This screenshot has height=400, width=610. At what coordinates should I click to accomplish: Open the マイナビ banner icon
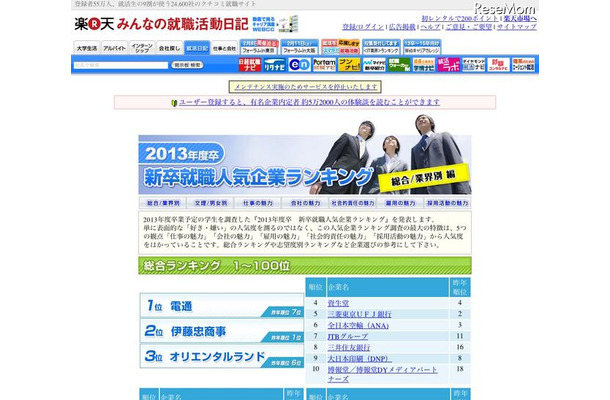pos(374,65)
